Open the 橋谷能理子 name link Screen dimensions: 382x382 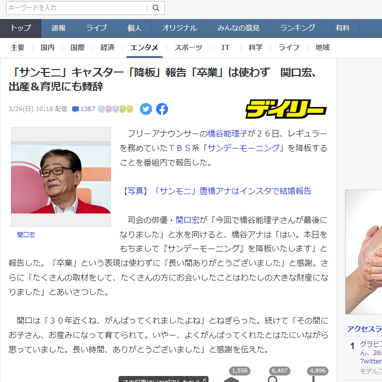point(227,134)
